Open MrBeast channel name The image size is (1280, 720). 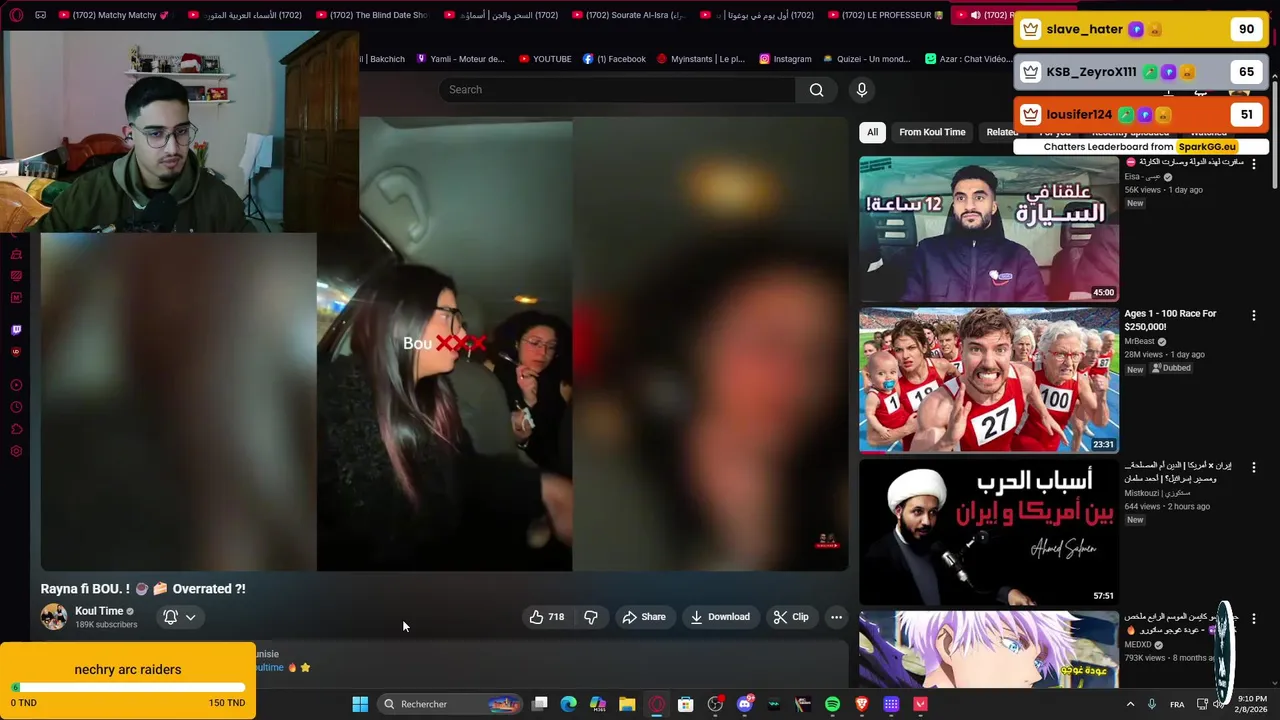(x=1139, y=341)
